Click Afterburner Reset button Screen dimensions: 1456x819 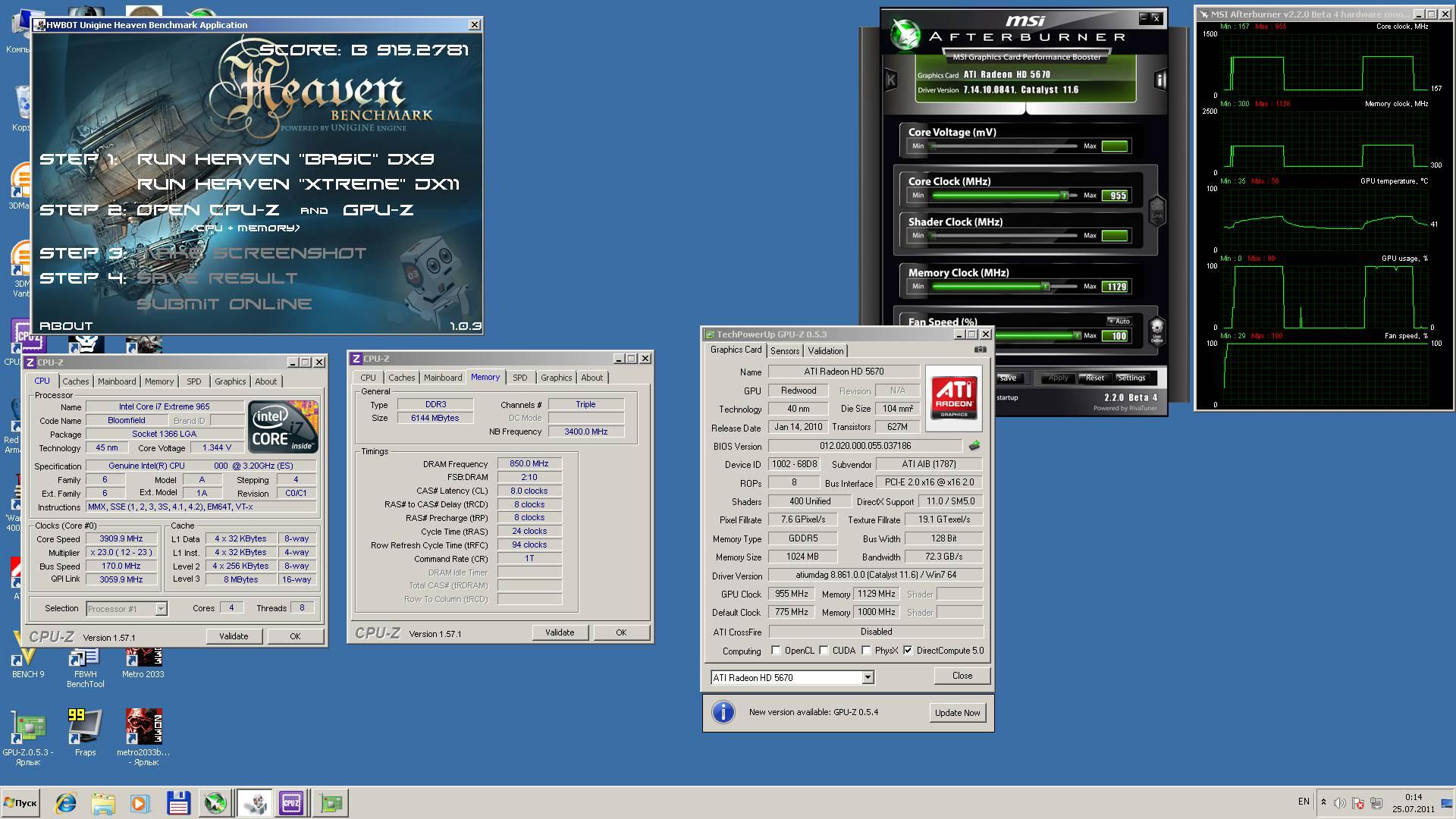1094,378
